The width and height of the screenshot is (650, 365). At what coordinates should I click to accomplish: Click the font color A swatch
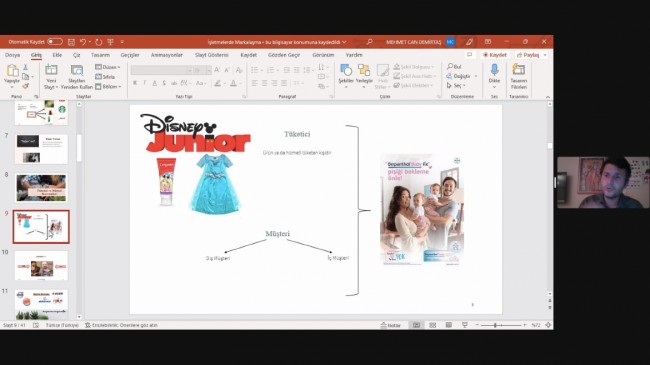(233, 83)
